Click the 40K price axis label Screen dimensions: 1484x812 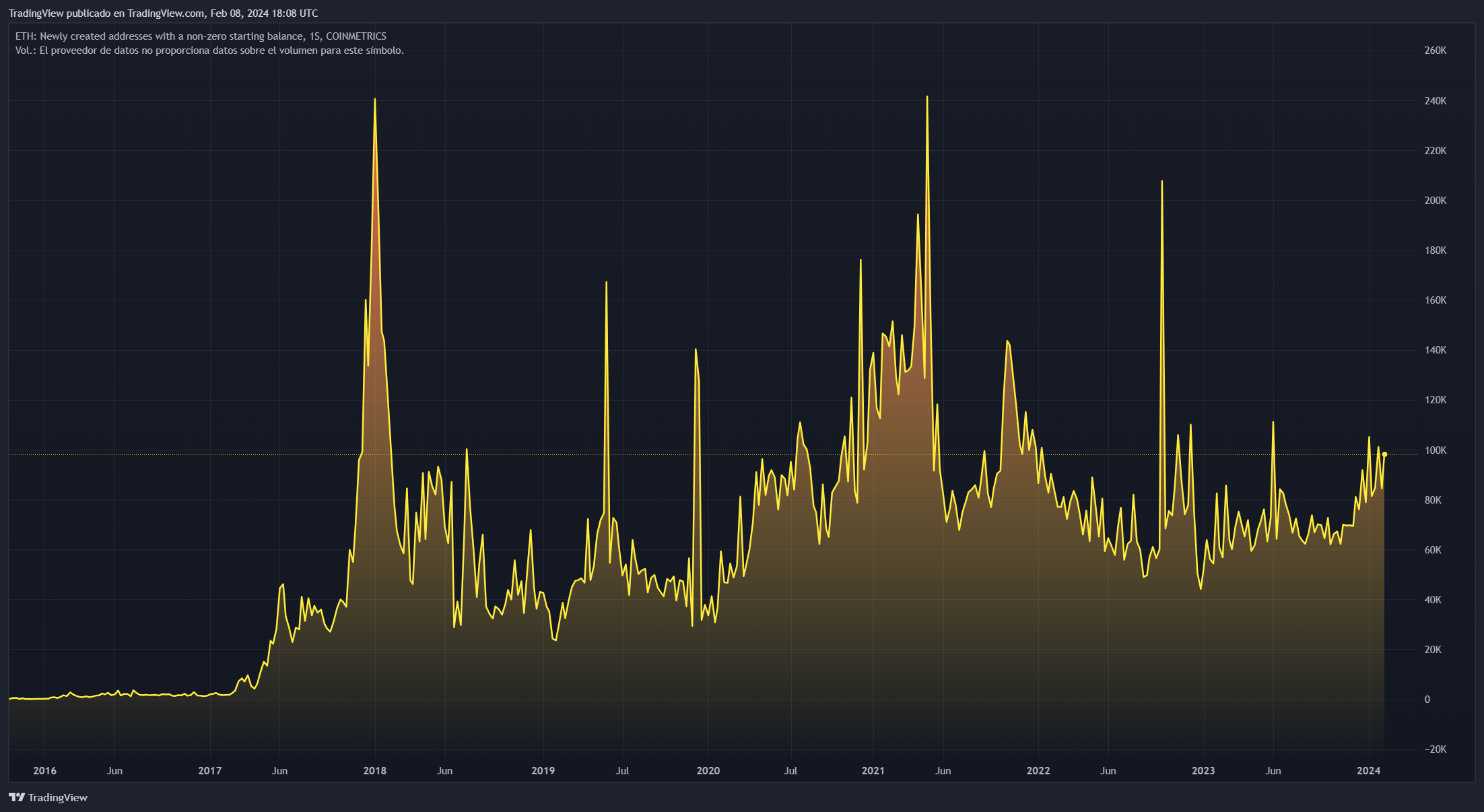(x=1433, y=600)
